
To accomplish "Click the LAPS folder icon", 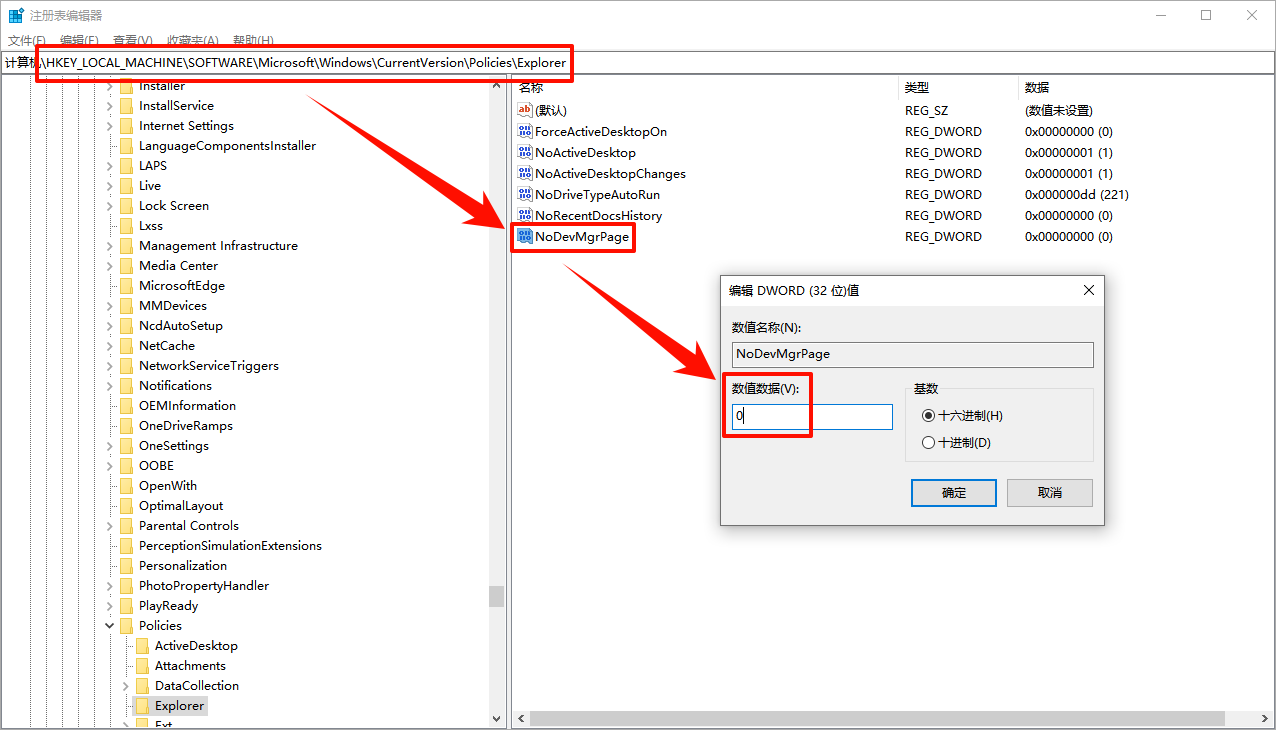I will (126, 165).
